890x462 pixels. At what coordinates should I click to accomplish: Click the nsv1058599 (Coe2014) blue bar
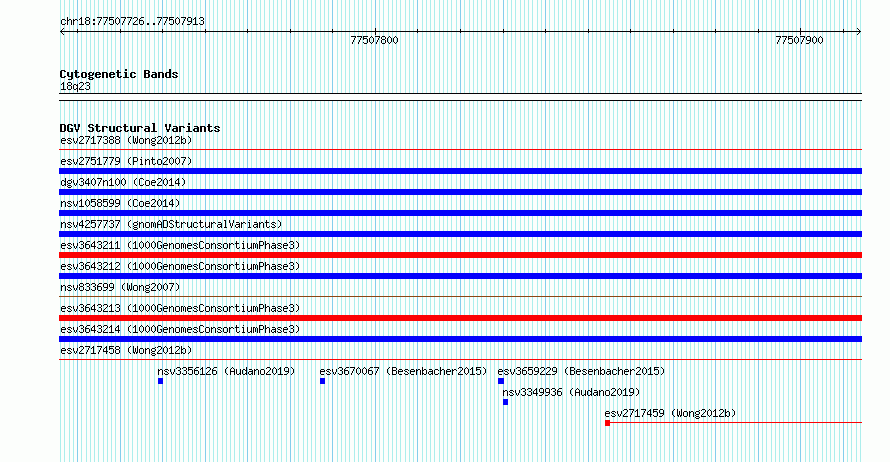coord(460,213)
